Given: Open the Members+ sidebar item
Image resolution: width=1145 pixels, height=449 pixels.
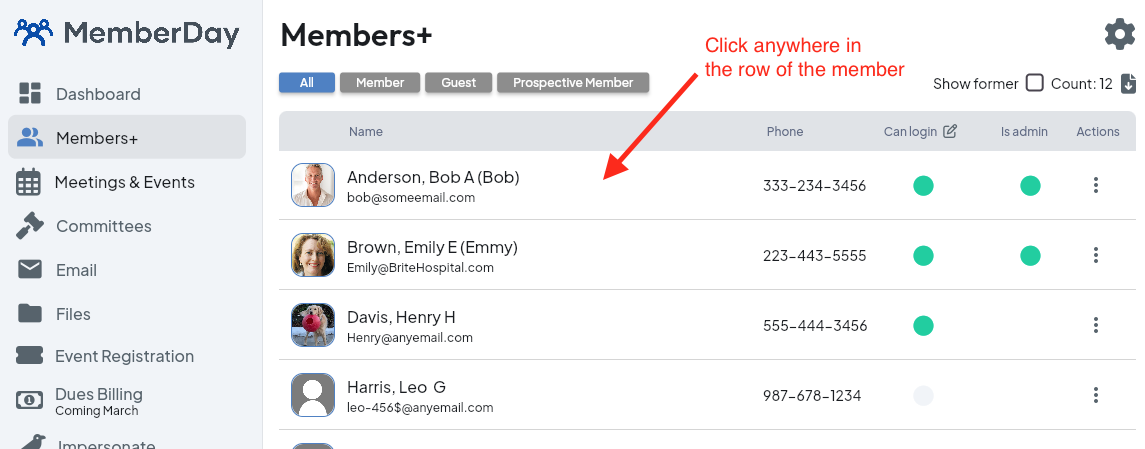Looking at the screenshot, I should click(x=127, y=138).
